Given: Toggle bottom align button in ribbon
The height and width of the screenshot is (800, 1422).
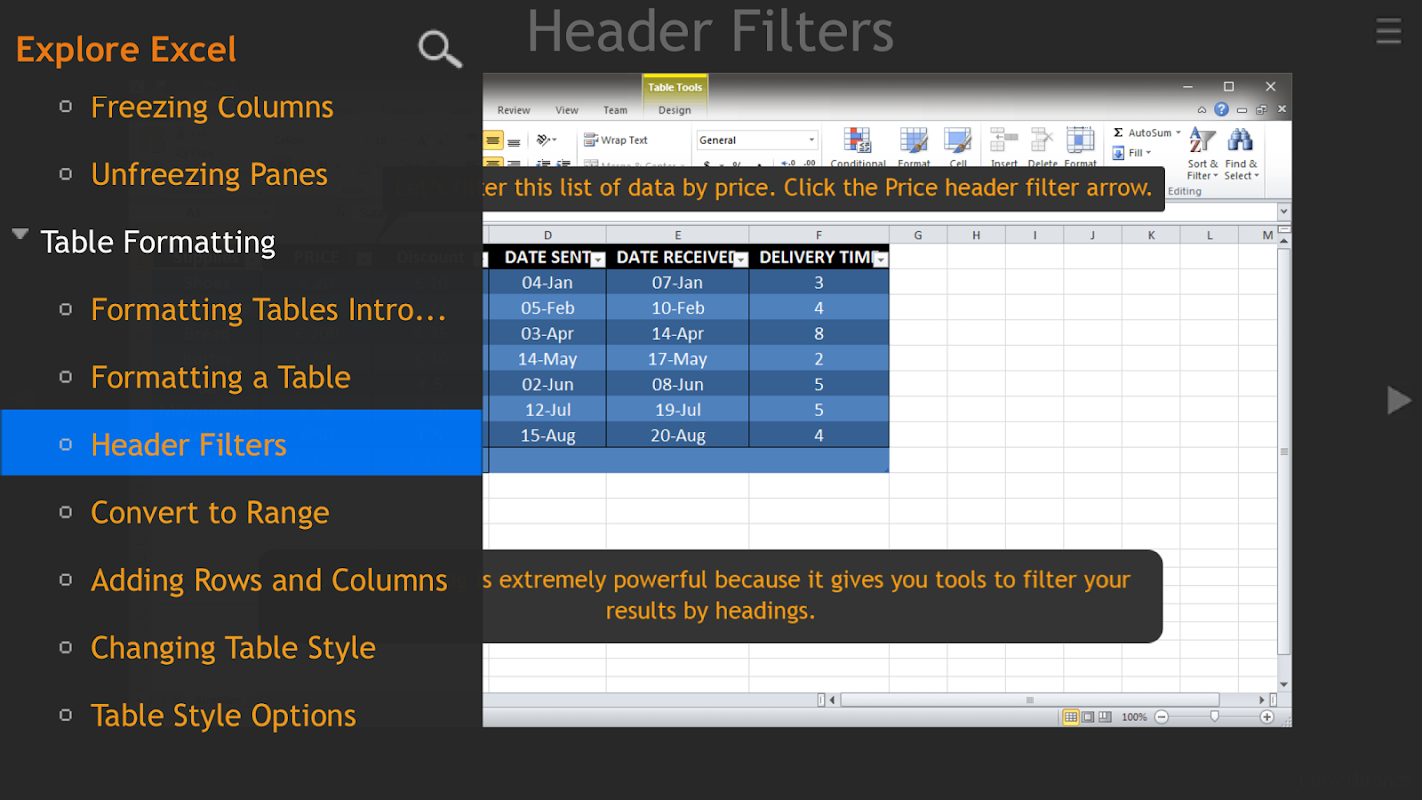Looking at the screenshot, I should pyautogui.click(x=514, y=140).
